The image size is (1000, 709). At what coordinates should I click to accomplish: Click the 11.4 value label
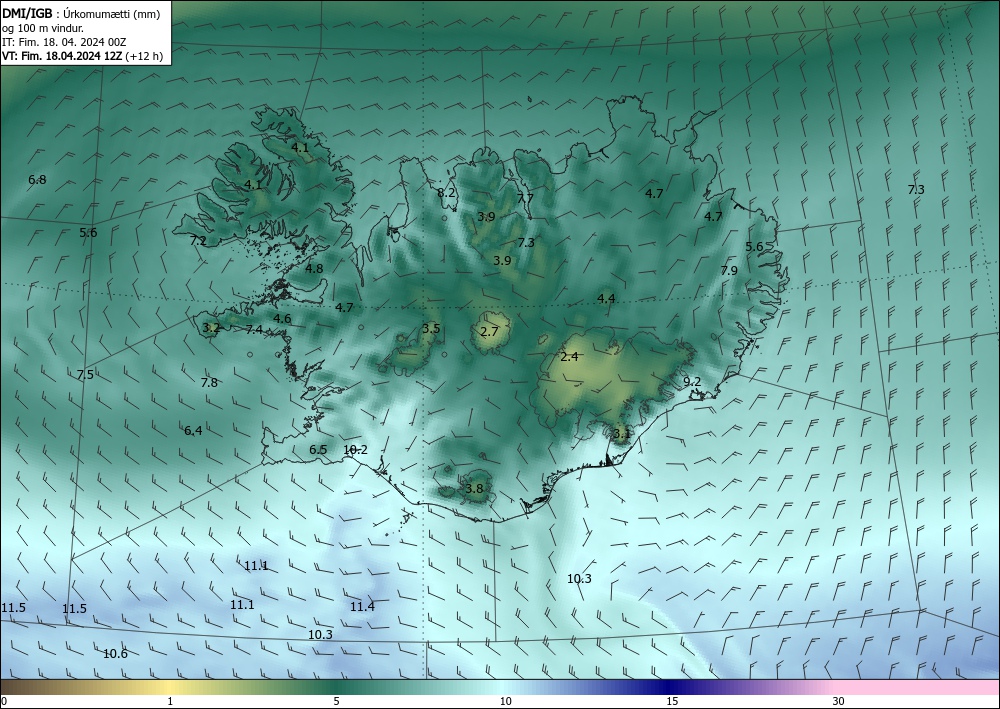(x=362, y=606)
